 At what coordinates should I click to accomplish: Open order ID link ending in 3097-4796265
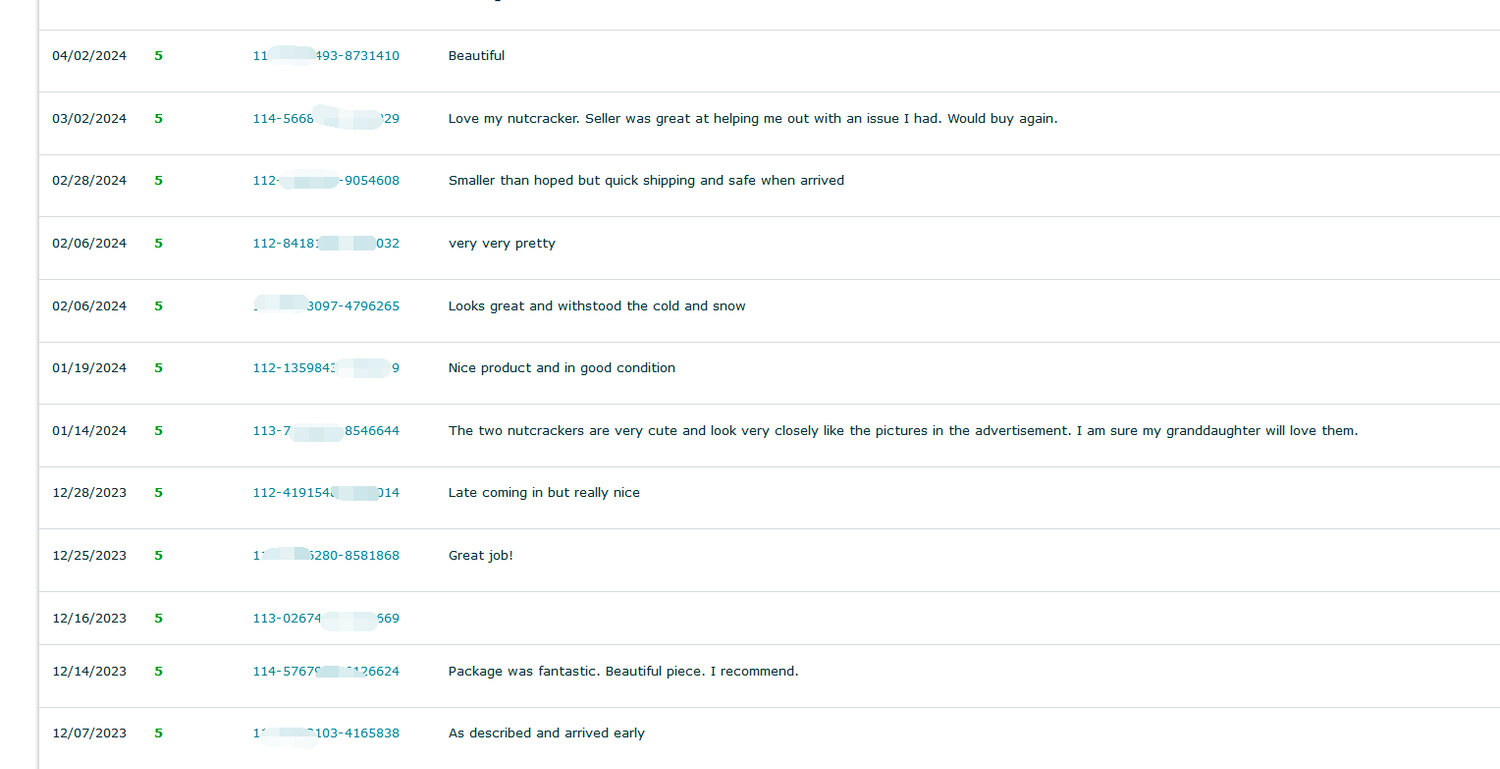pos(326,306)
